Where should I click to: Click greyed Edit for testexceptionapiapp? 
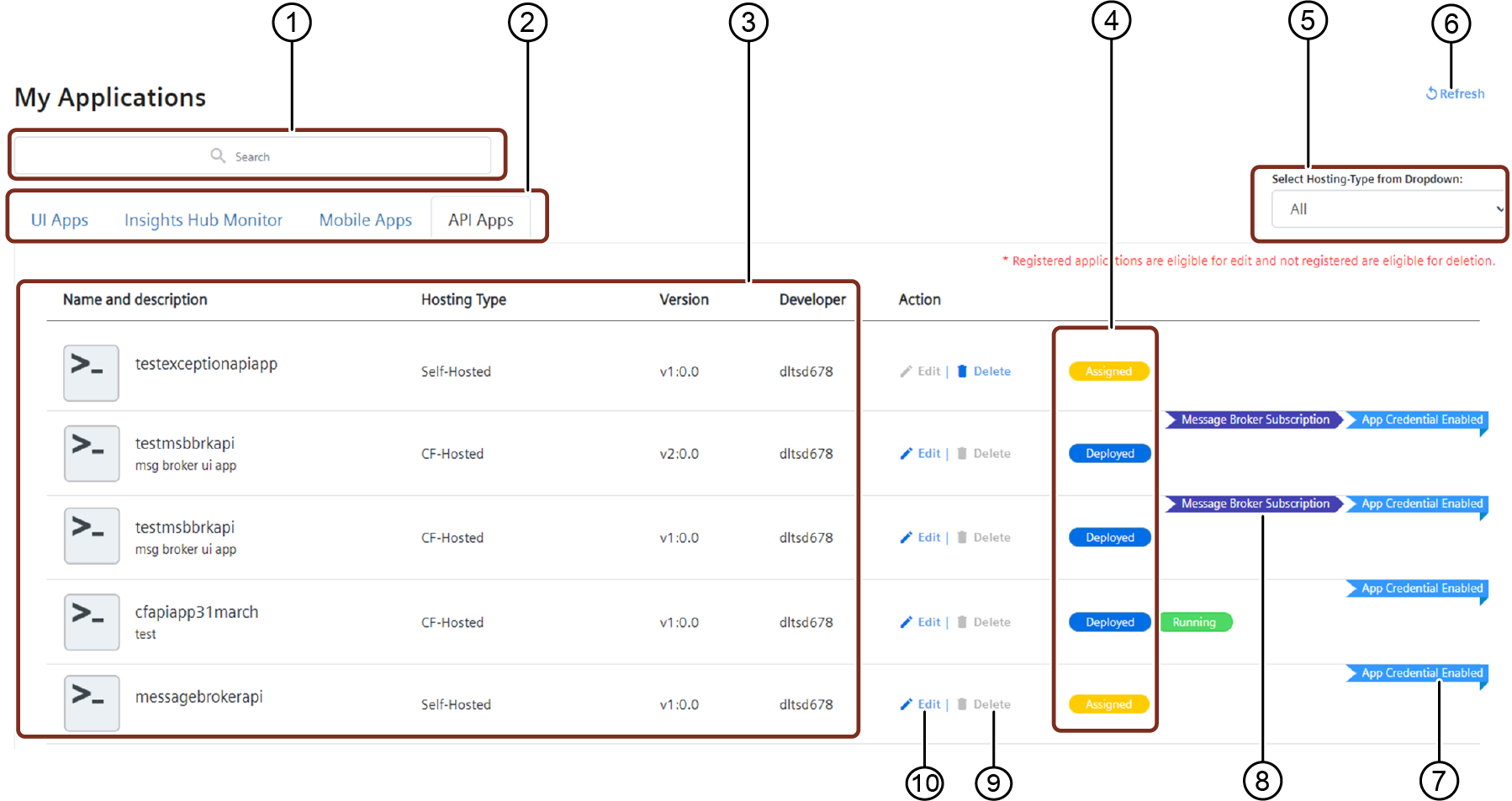coord(921,372)
